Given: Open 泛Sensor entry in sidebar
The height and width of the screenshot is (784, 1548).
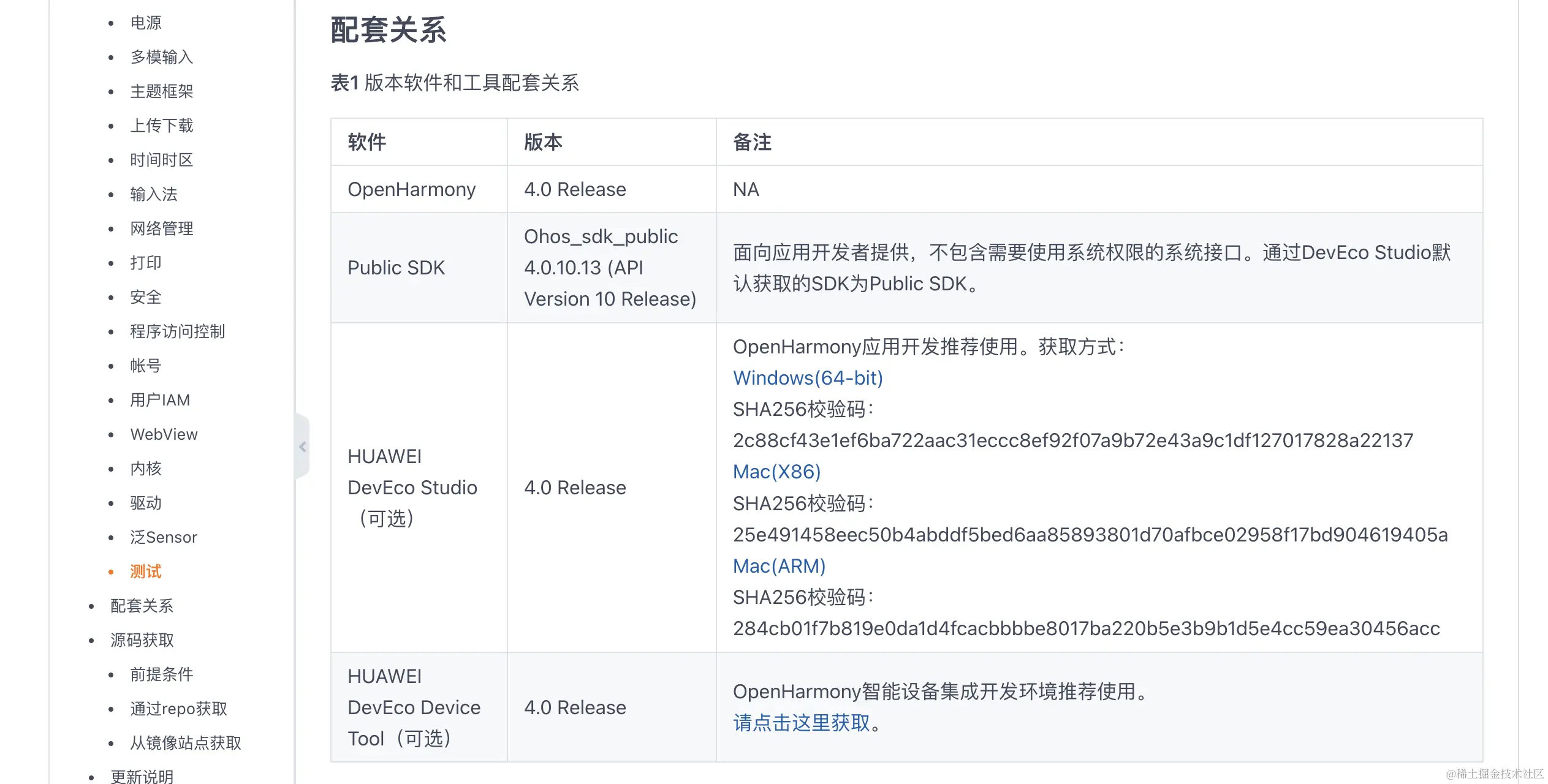Looking at the screenshot, I should point(164,537).
